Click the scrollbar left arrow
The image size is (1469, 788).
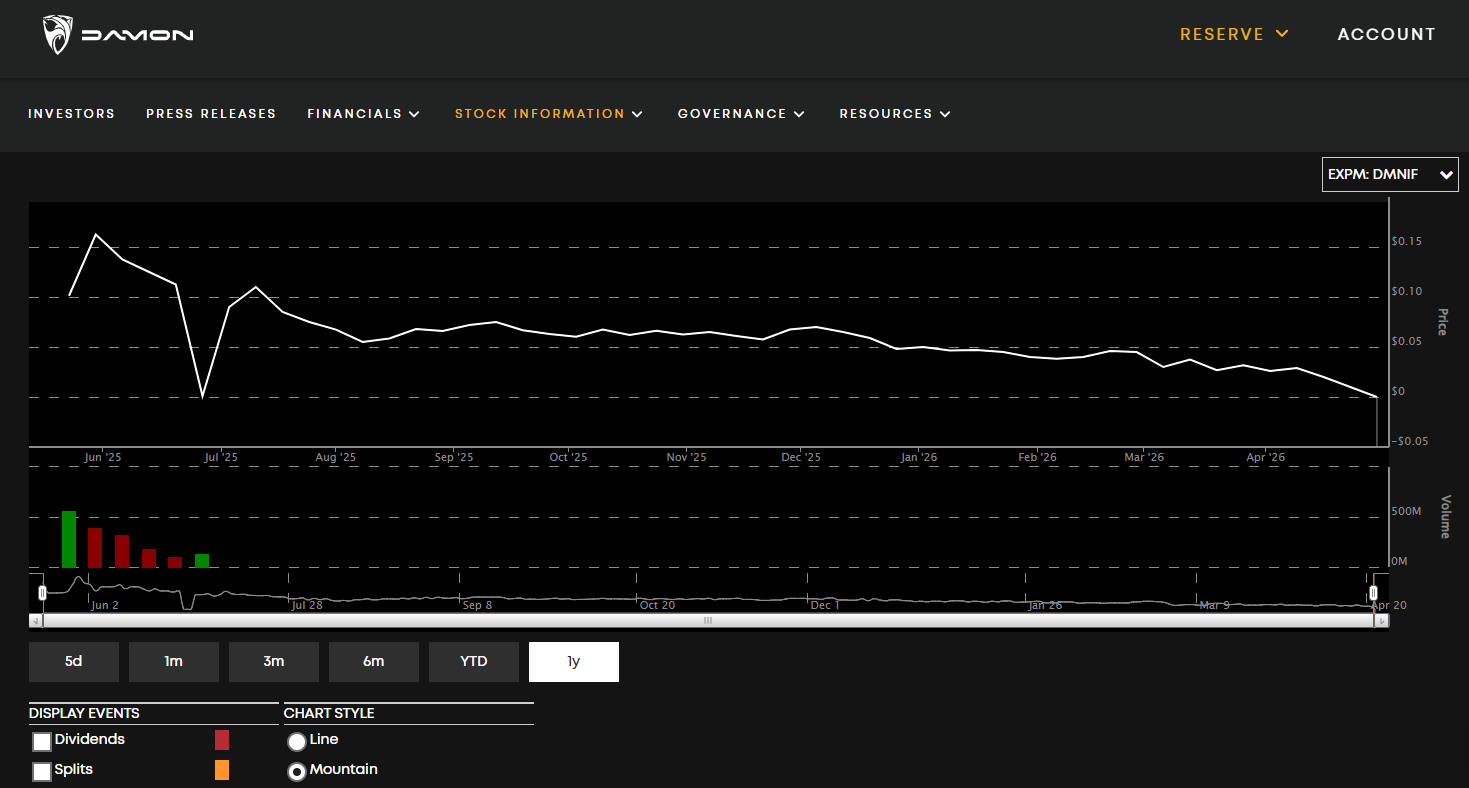tap(36, 620)
